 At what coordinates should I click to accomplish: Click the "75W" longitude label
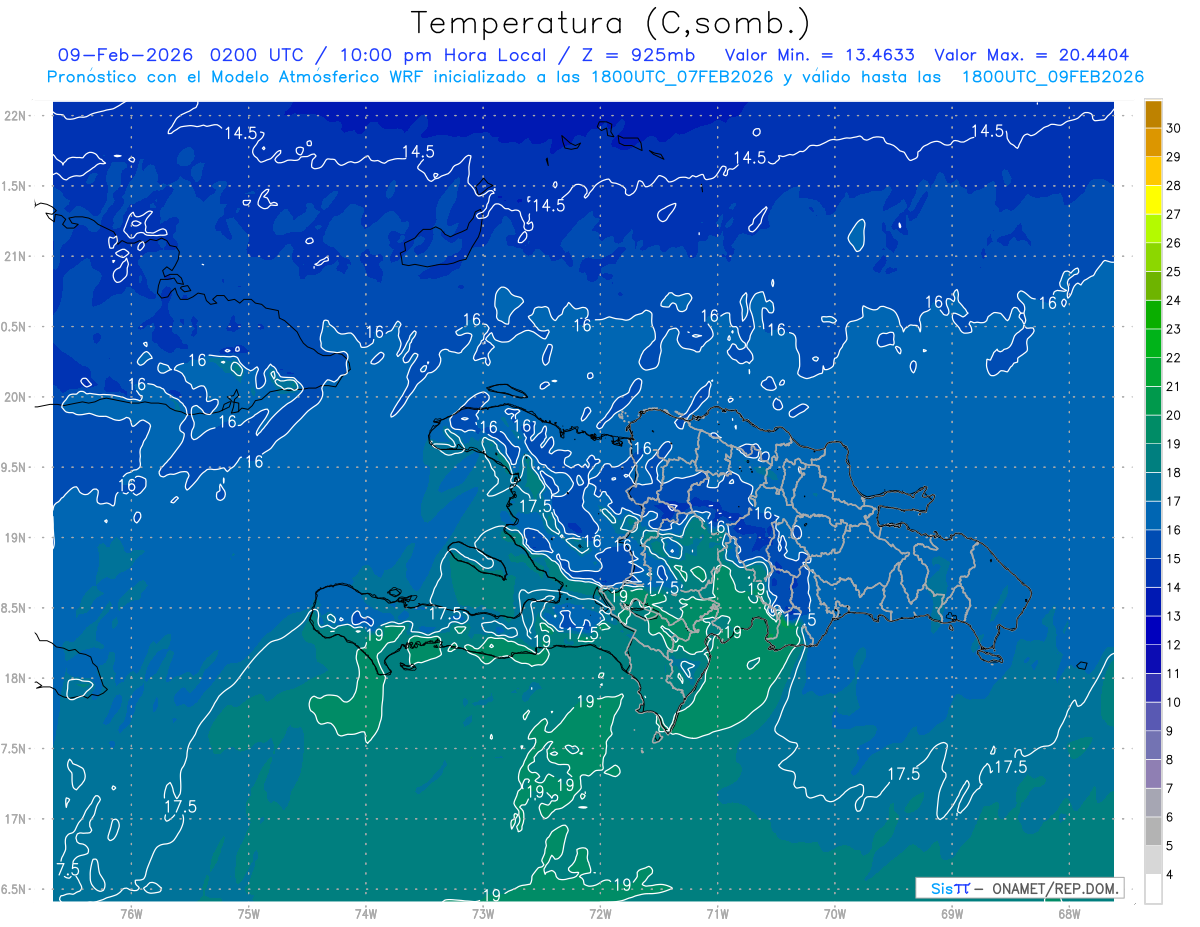coord(249,913)
